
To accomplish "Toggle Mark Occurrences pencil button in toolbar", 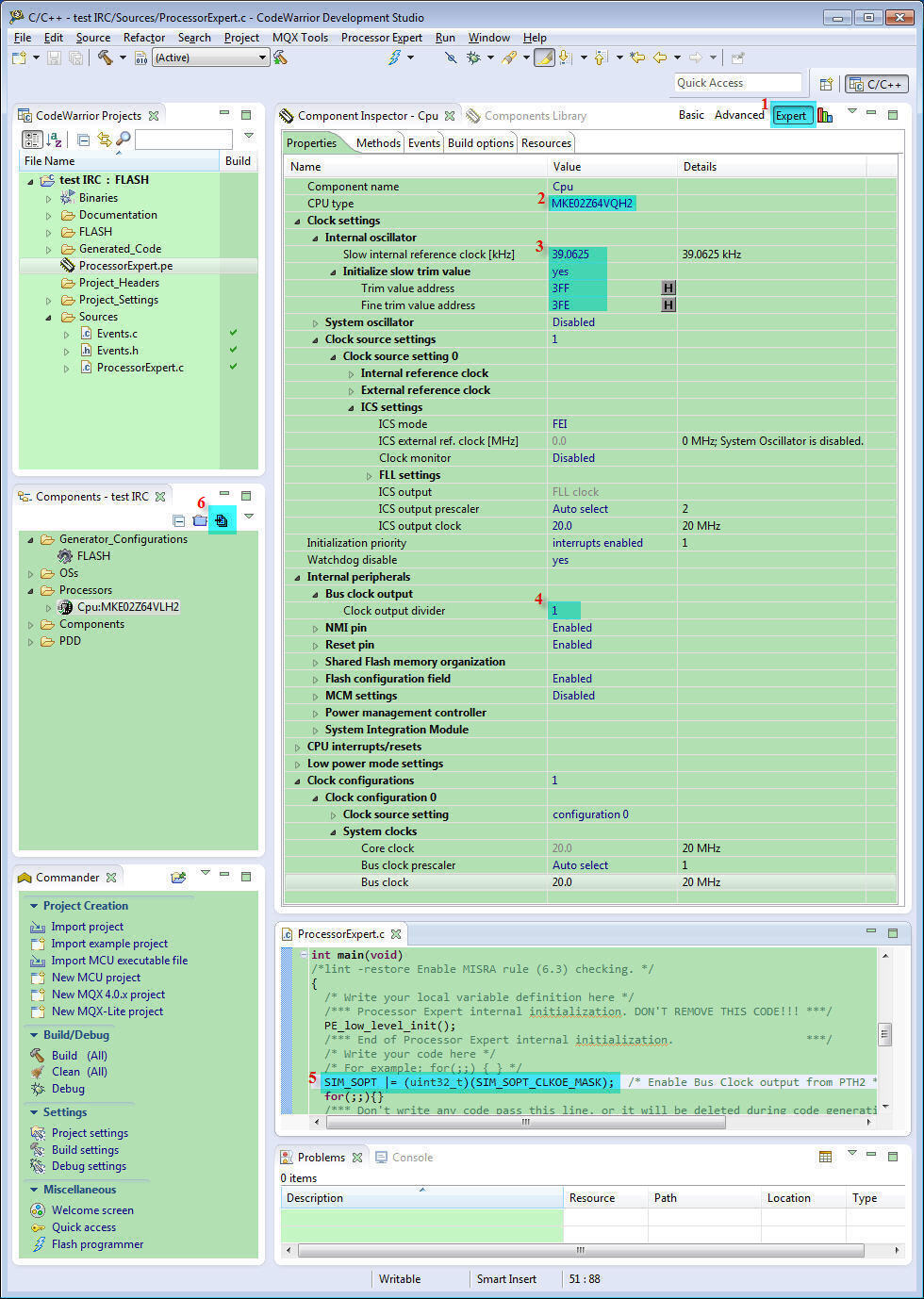I will [x=544, y=58].
